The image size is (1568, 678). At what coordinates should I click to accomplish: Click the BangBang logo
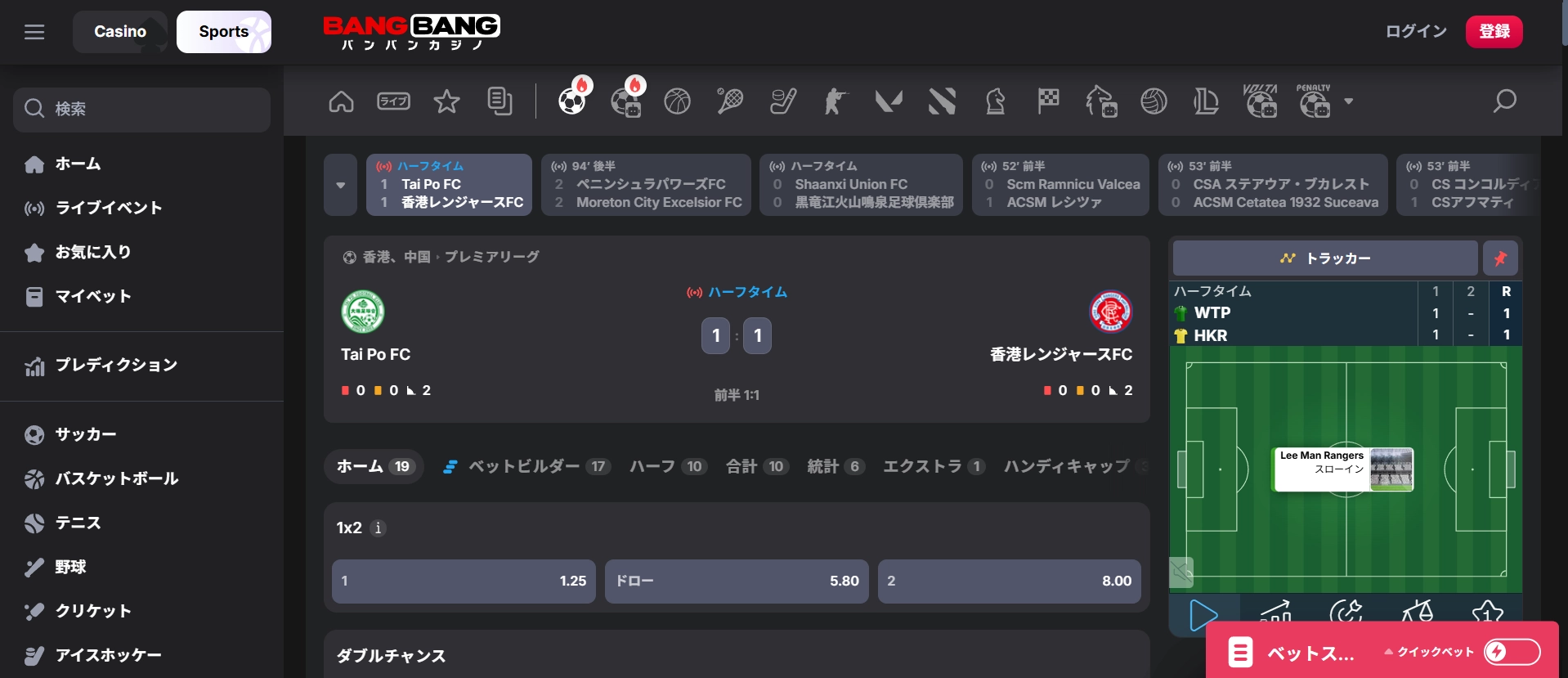tap(411, 33)
